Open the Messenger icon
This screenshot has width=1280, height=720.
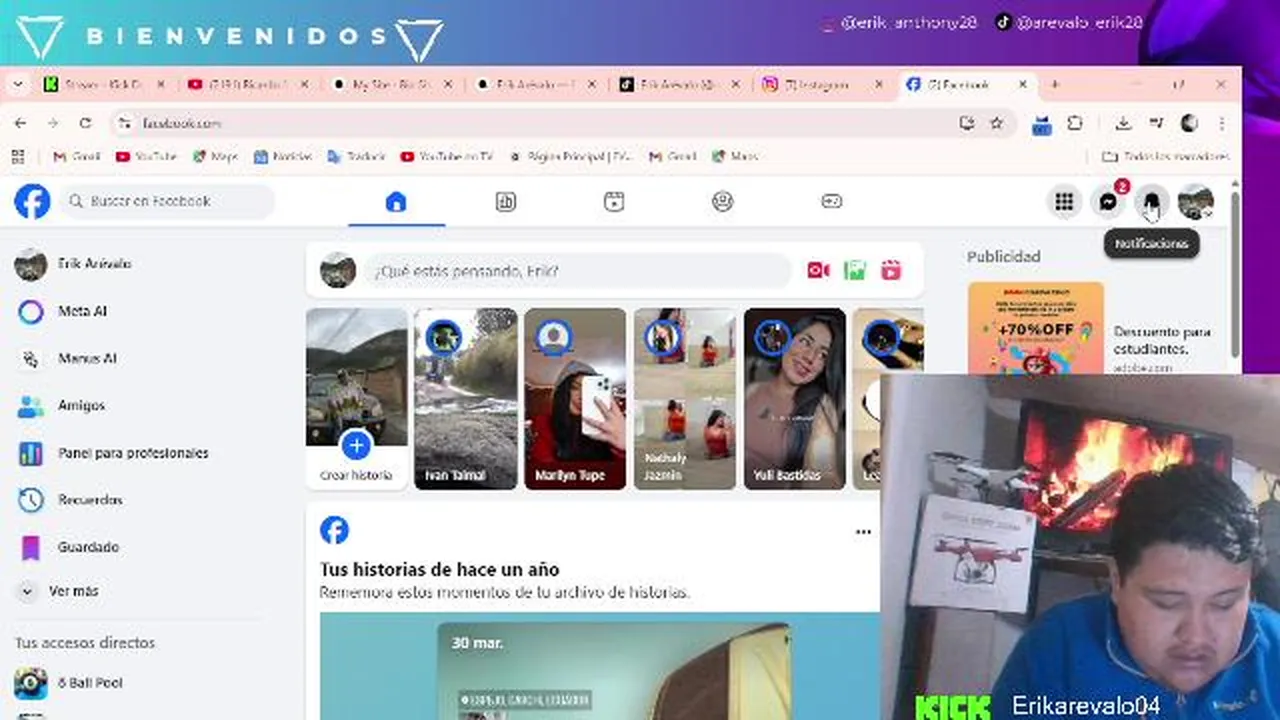coord(1108,202)
